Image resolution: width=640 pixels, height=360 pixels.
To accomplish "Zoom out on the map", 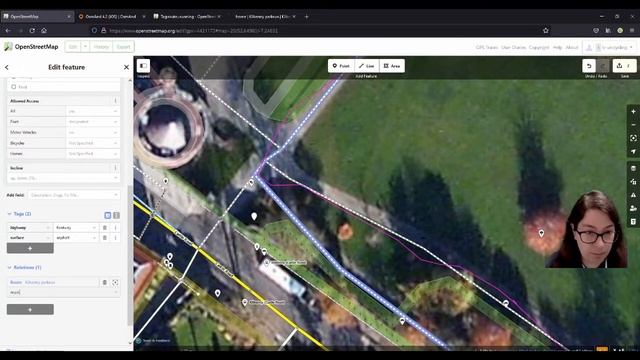I will pyautogui.click(x=633, y=125).
